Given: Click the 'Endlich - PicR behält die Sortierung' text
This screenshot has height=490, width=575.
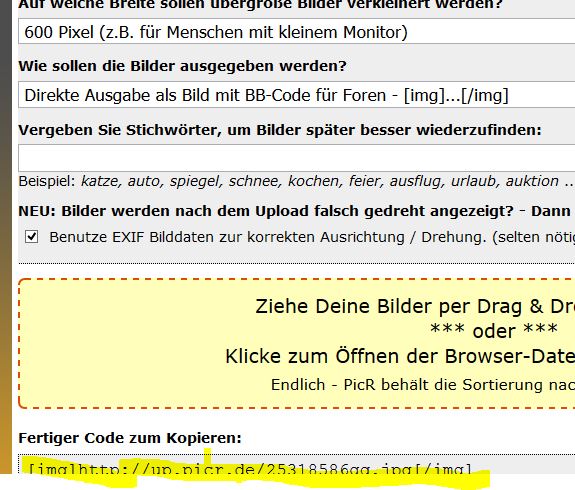Looking at the screenshot, I should [423, 385].
